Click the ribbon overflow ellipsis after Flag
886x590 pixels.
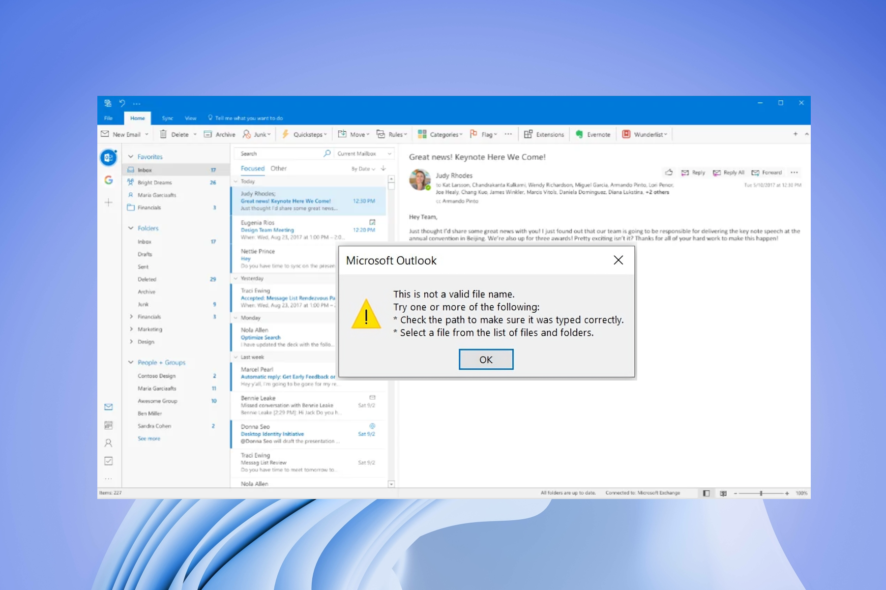click(x=509, y=134)
